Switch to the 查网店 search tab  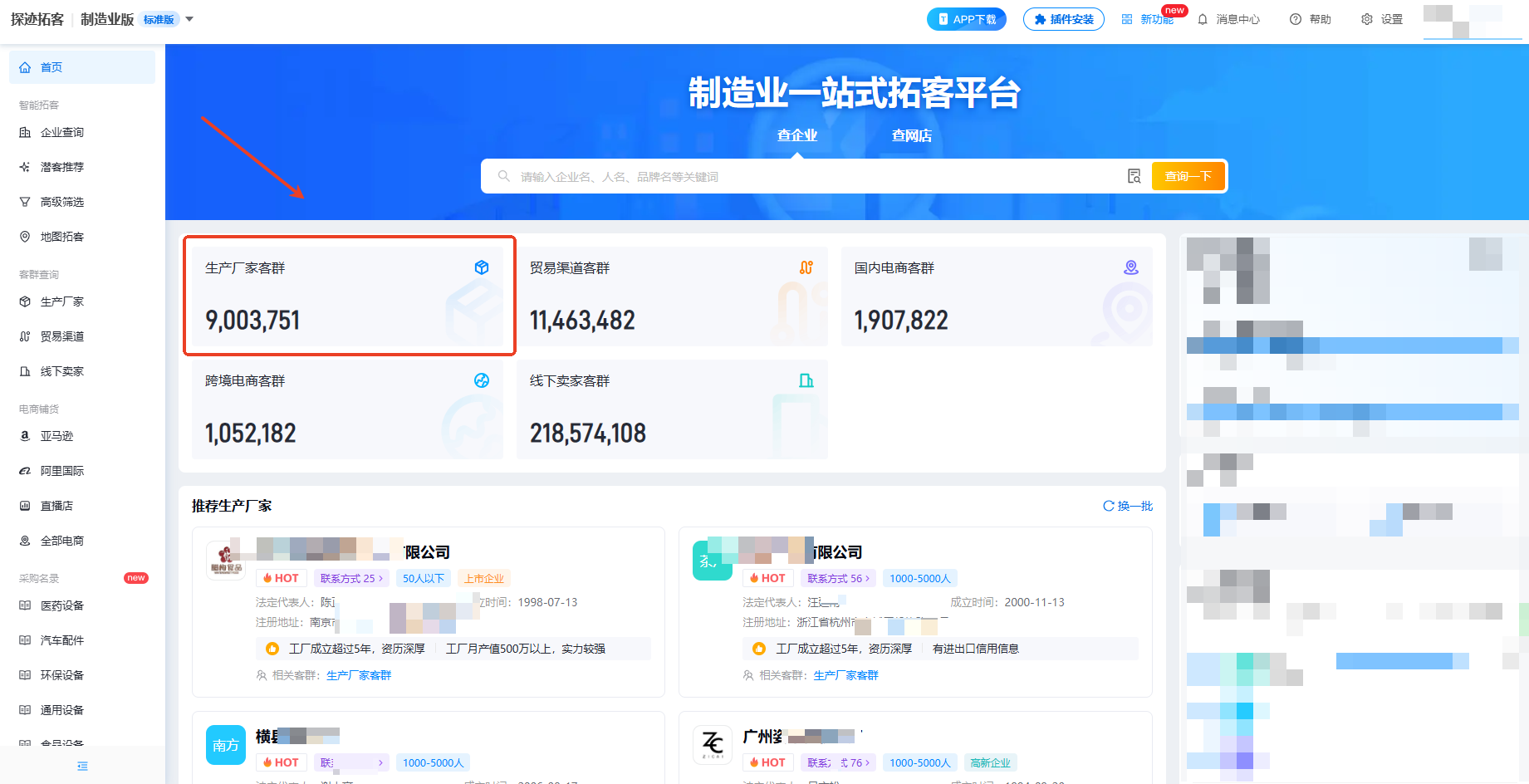tap(911, 135)
